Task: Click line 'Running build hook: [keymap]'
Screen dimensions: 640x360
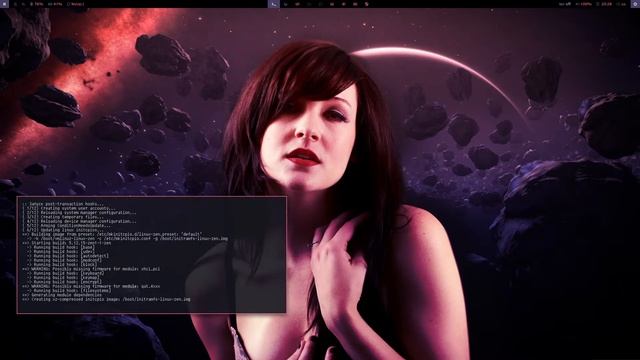Action: 63,278
